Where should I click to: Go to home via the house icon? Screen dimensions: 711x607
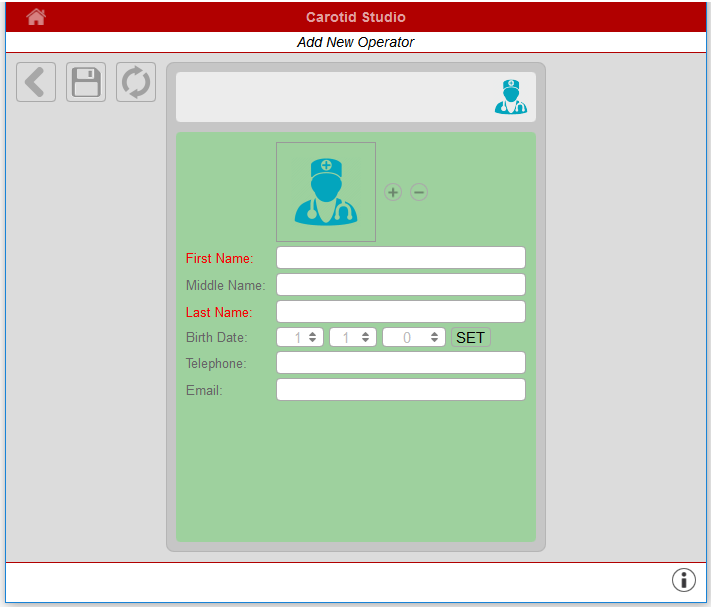click(36, 17)
